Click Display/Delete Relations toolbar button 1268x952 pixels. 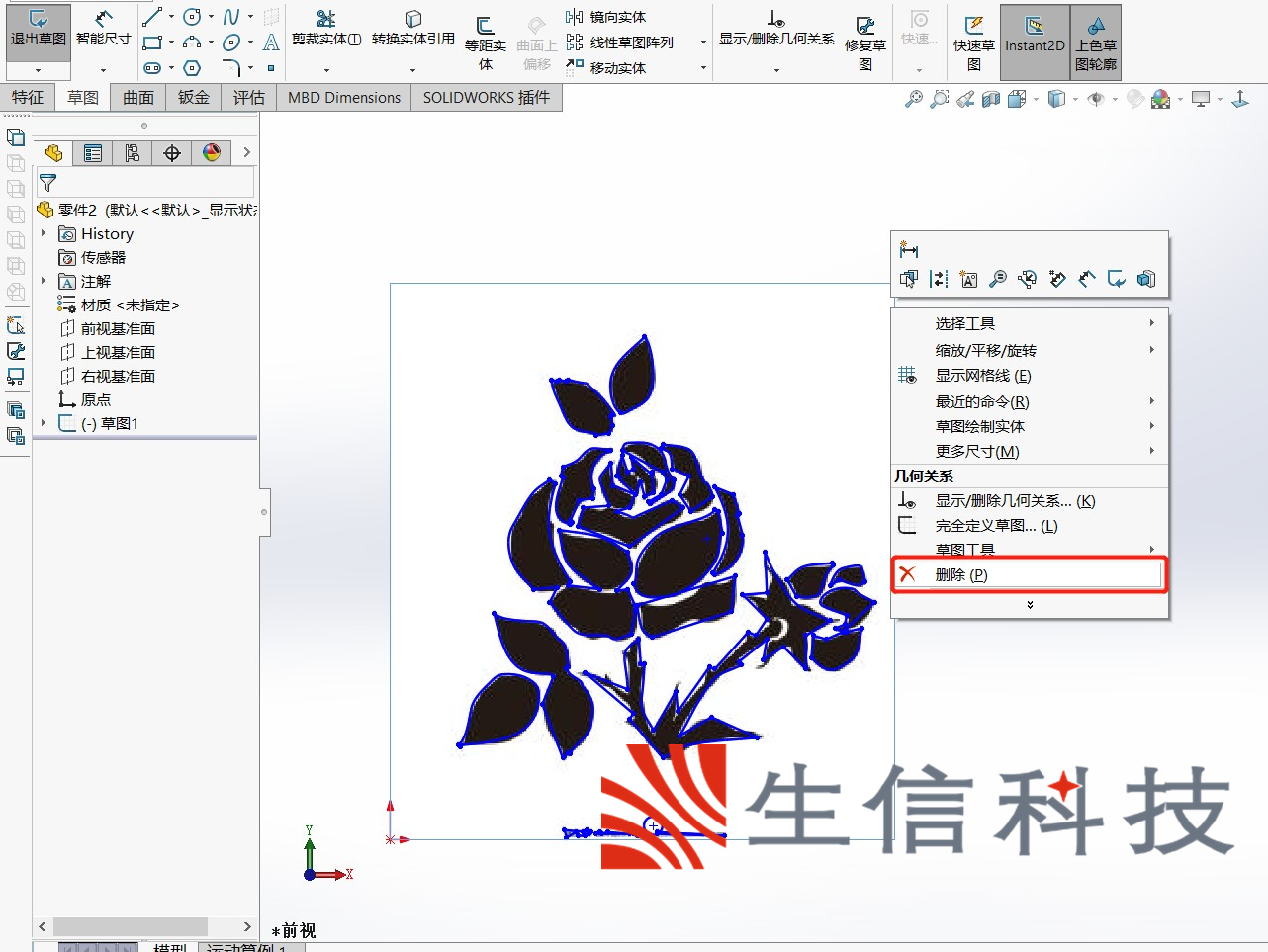pyautogui.click(x=776, y=29)
